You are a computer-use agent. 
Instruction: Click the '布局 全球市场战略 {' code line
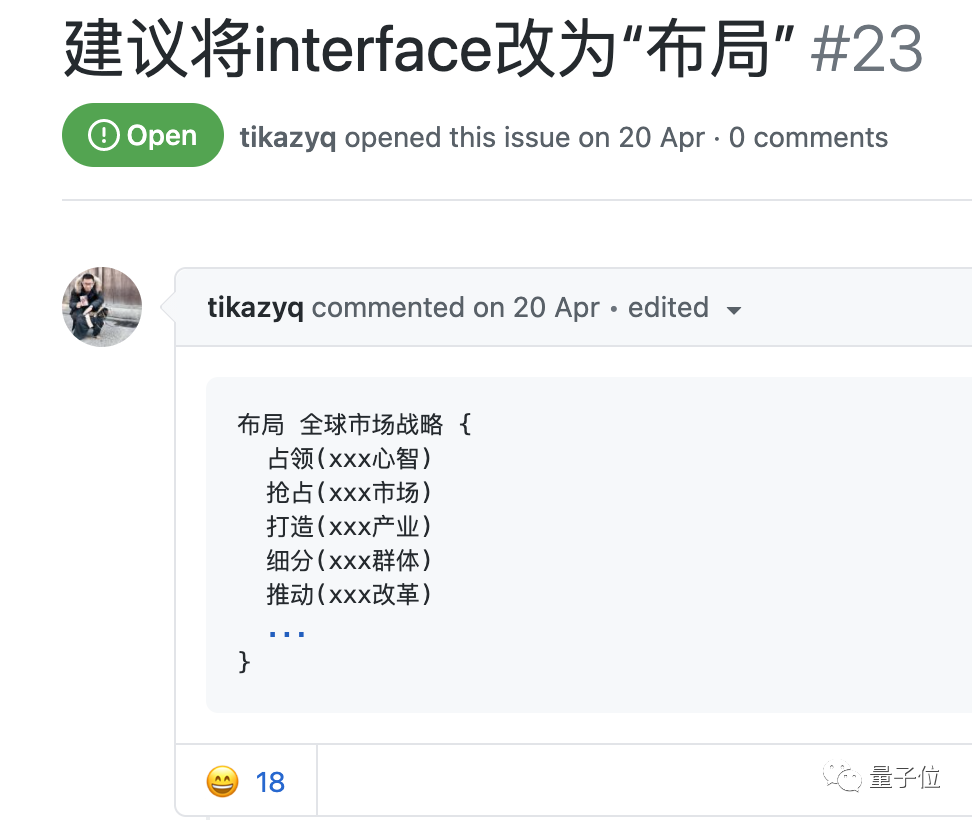(x=354, y=425)
